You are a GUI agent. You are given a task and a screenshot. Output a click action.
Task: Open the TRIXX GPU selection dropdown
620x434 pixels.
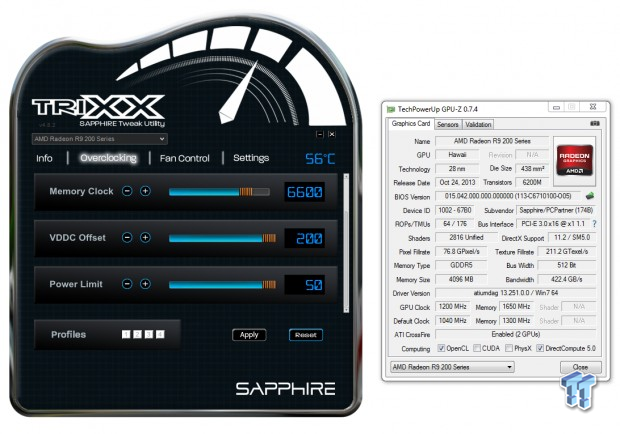(x=100, y=139)
